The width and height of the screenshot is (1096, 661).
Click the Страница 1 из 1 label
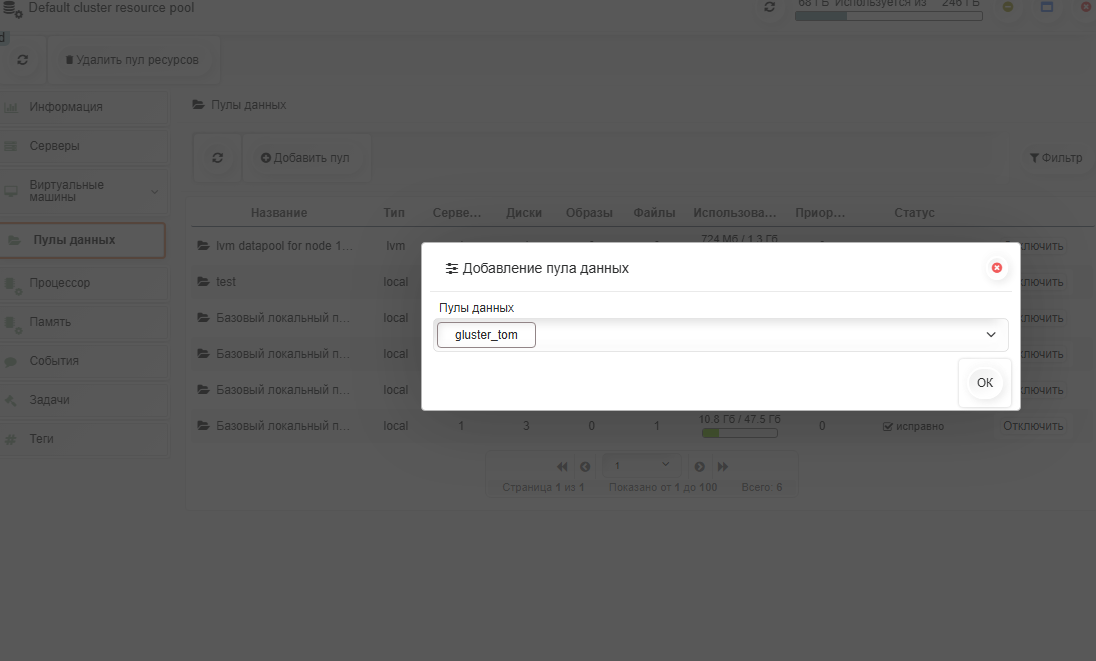coord(543,487)
